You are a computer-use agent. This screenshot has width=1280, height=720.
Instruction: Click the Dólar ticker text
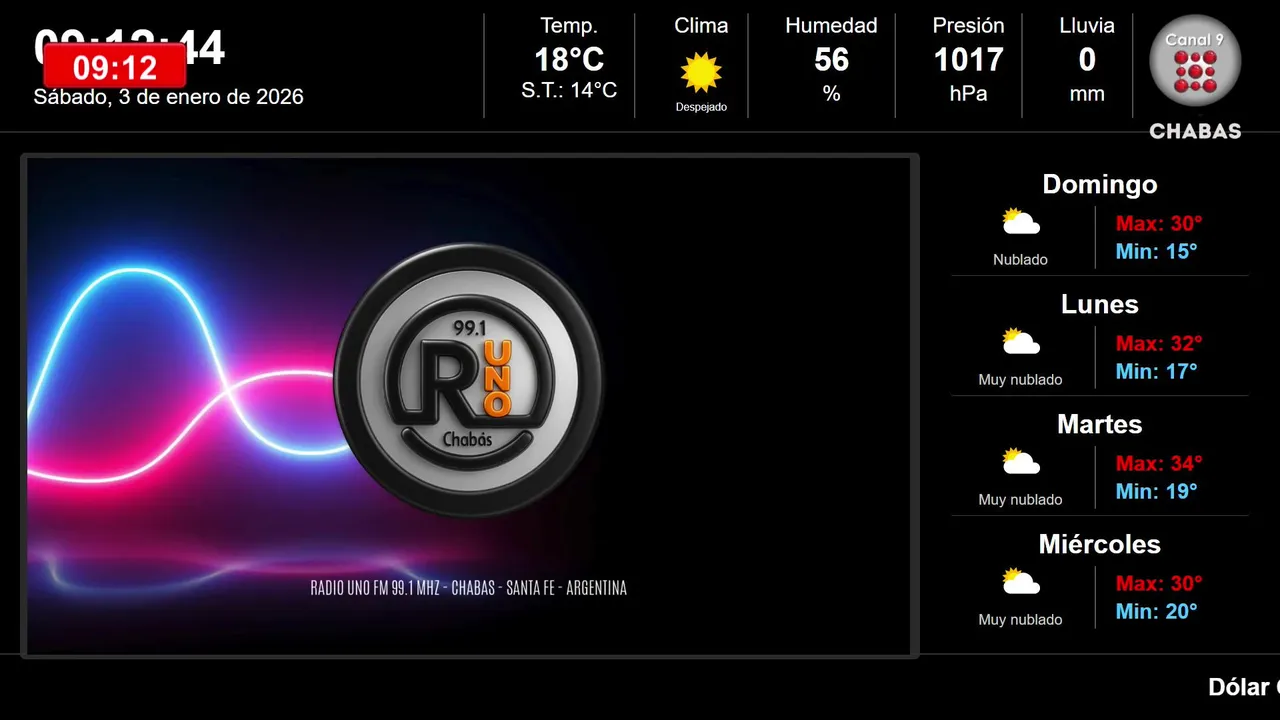tap(1243, 687)
